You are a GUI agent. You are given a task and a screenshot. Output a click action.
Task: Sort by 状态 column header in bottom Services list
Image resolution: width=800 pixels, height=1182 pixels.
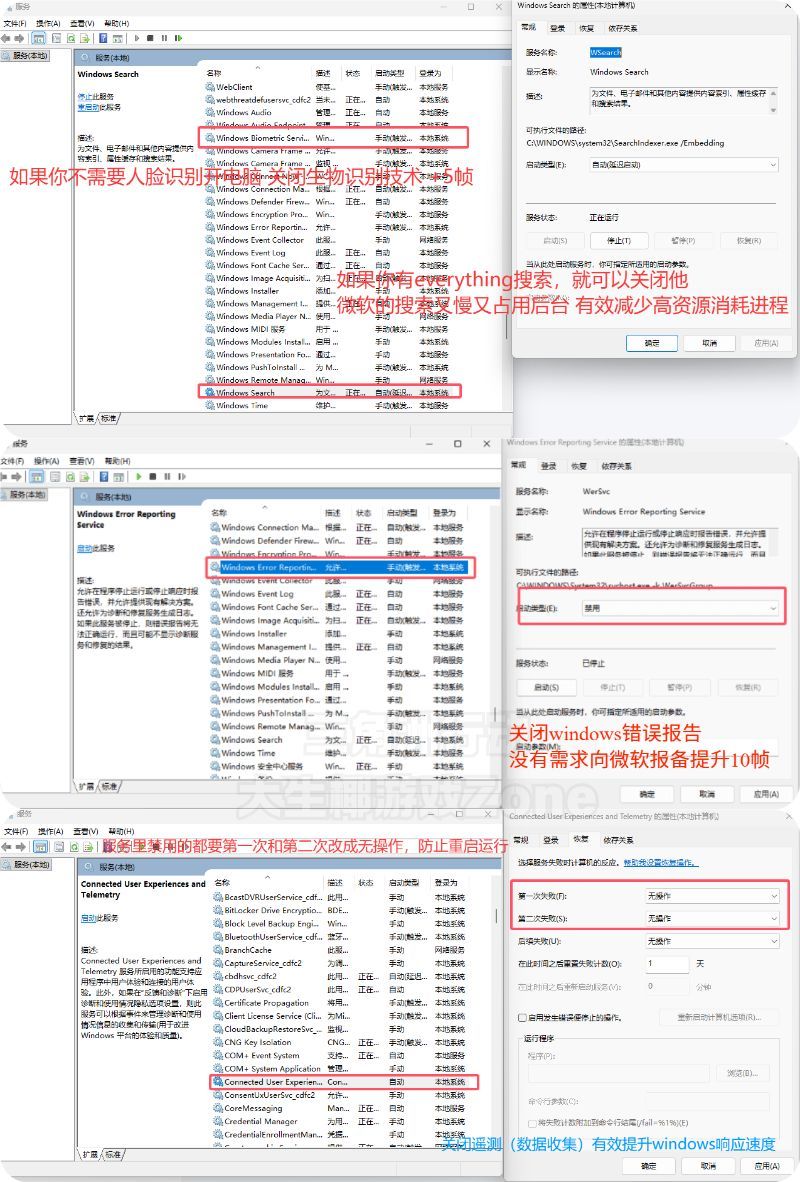click(366, 882)
